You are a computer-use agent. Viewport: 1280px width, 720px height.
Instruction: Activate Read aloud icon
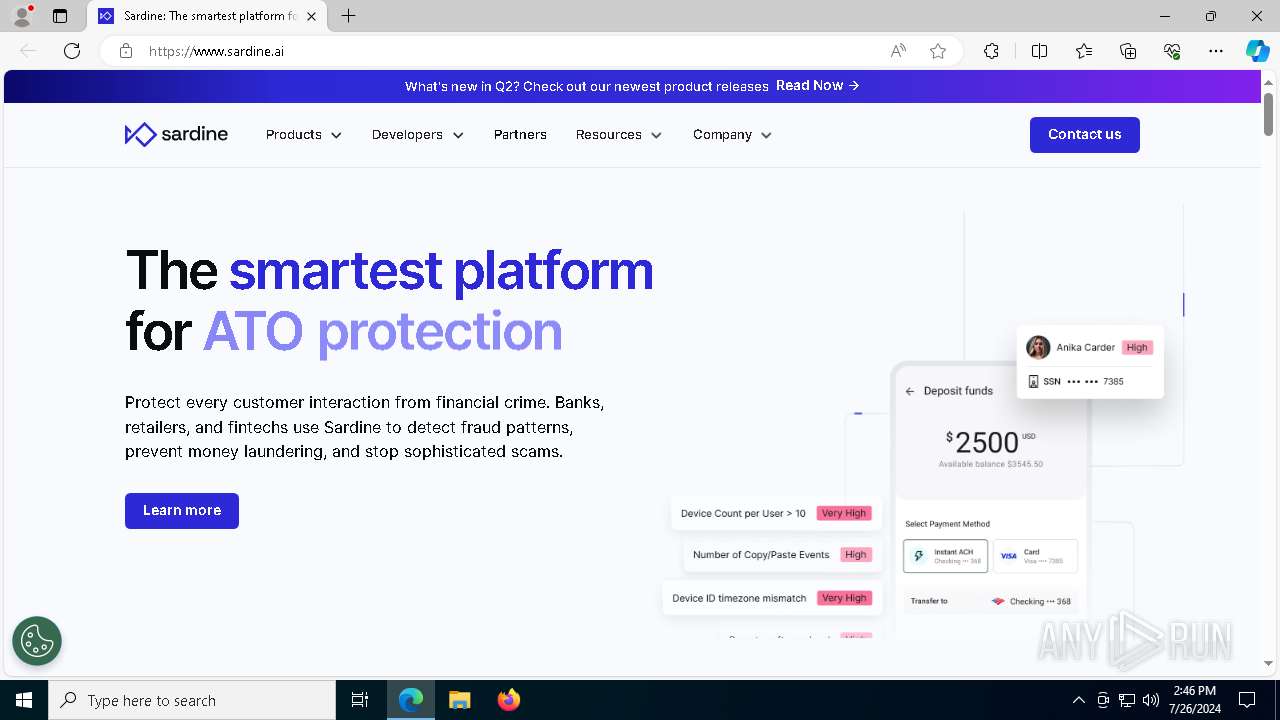pos(898,51)
